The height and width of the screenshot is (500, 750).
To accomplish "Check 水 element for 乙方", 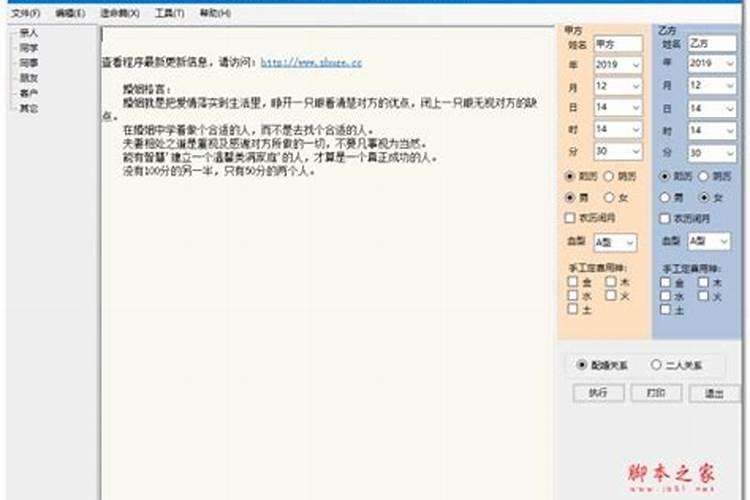I will (x=665, y=296).
